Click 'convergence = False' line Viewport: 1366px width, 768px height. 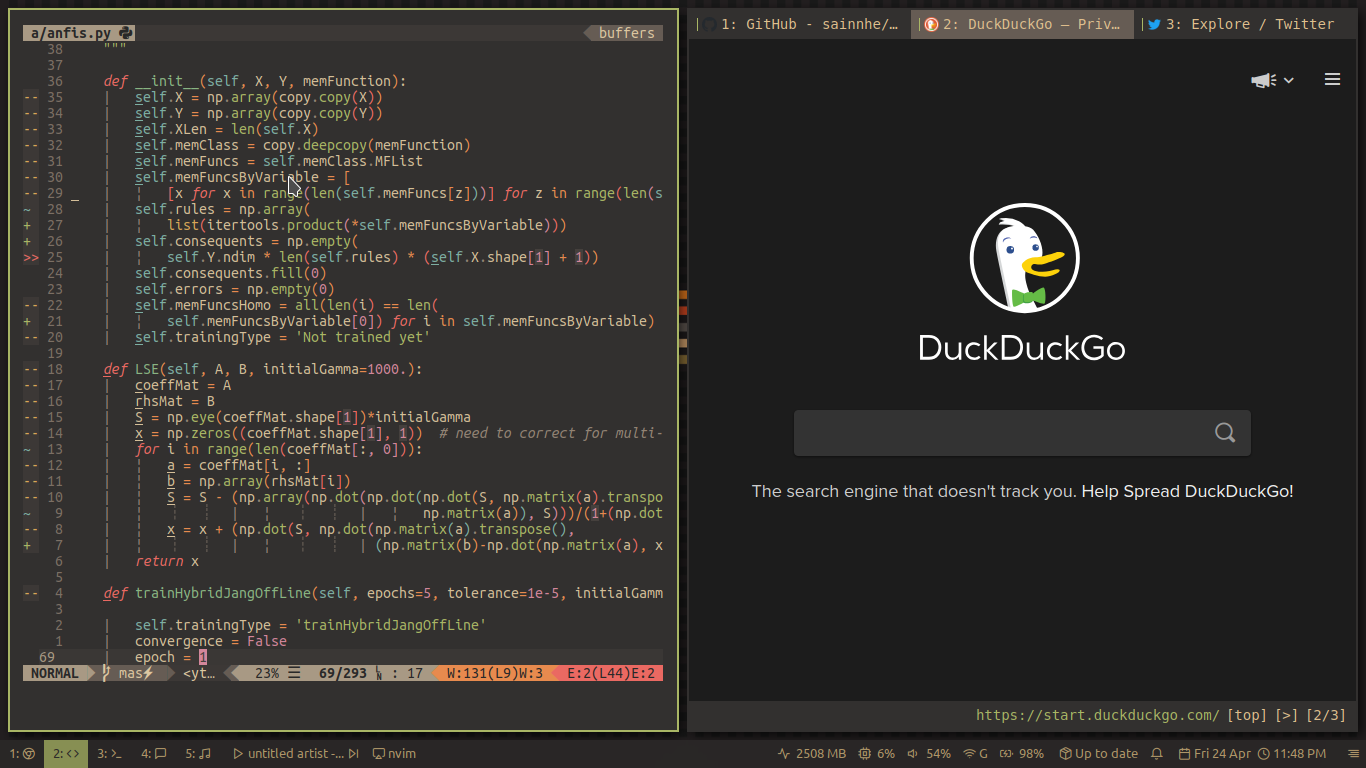click(211, 641)
